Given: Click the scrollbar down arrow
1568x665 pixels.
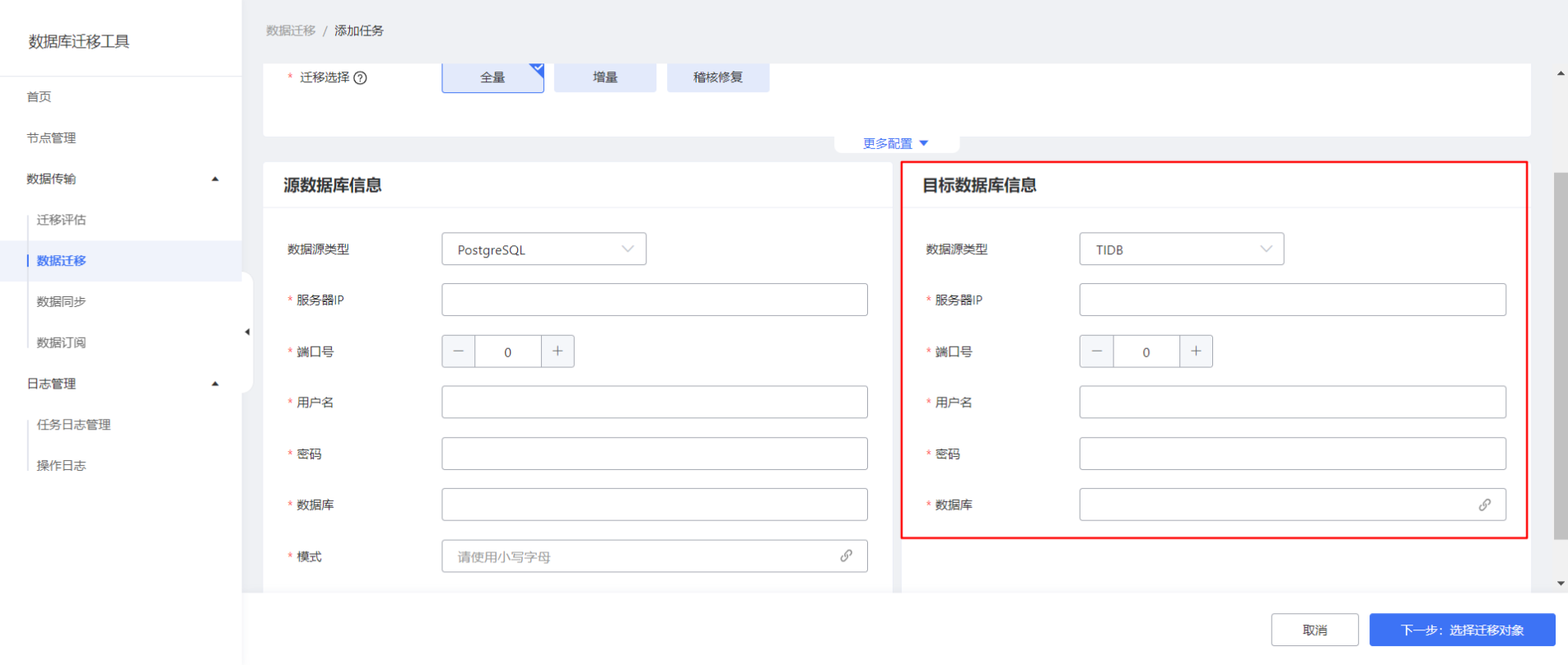Looking at the screenshot, I should [1561, 584].
